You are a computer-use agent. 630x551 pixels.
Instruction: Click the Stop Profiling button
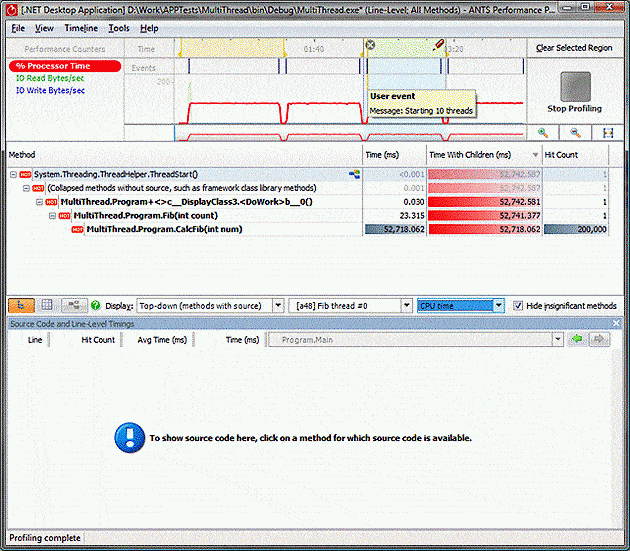575,92
